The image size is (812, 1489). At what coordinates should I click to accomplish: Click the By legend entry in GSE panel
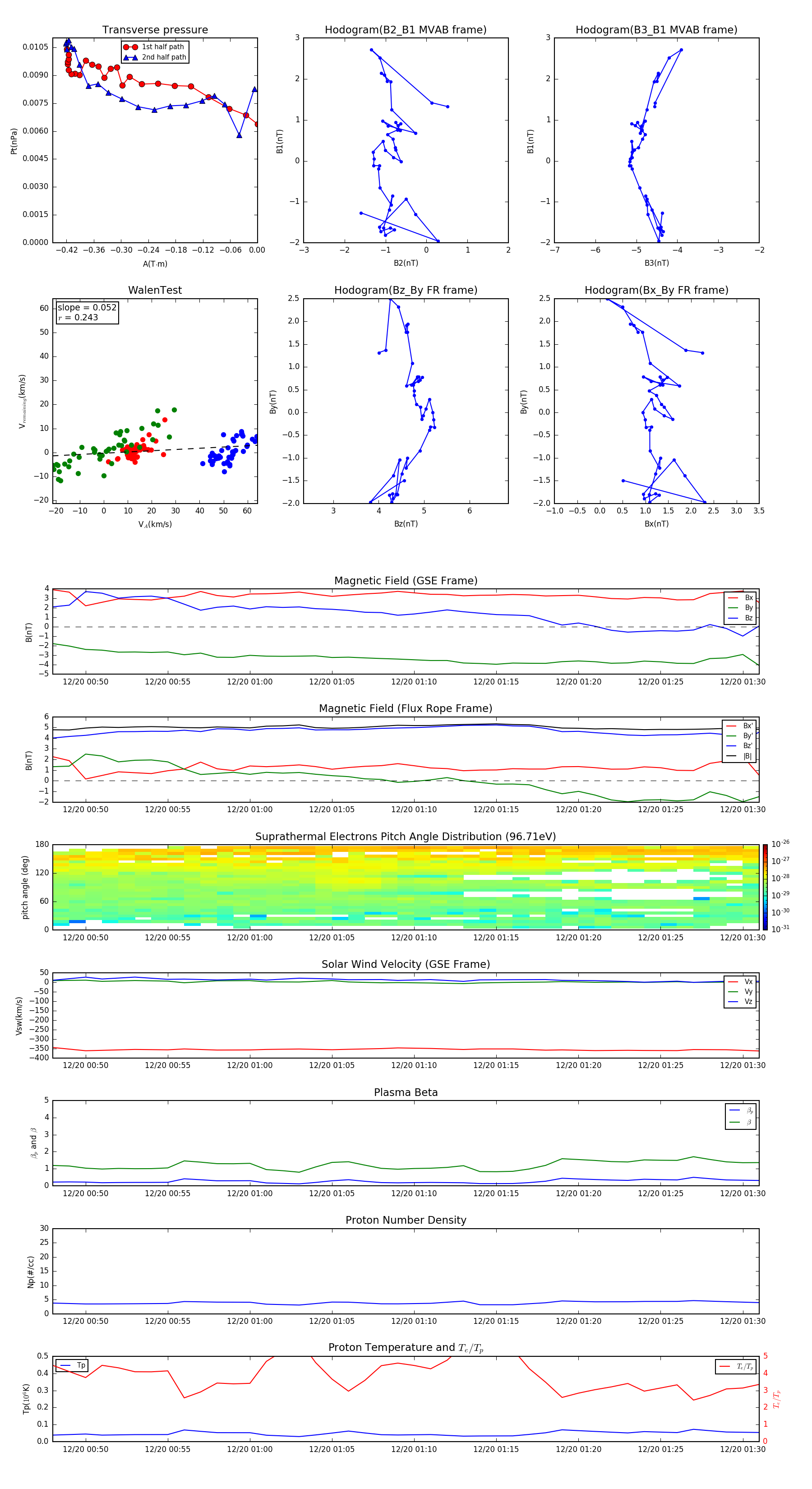coord(741,607)
